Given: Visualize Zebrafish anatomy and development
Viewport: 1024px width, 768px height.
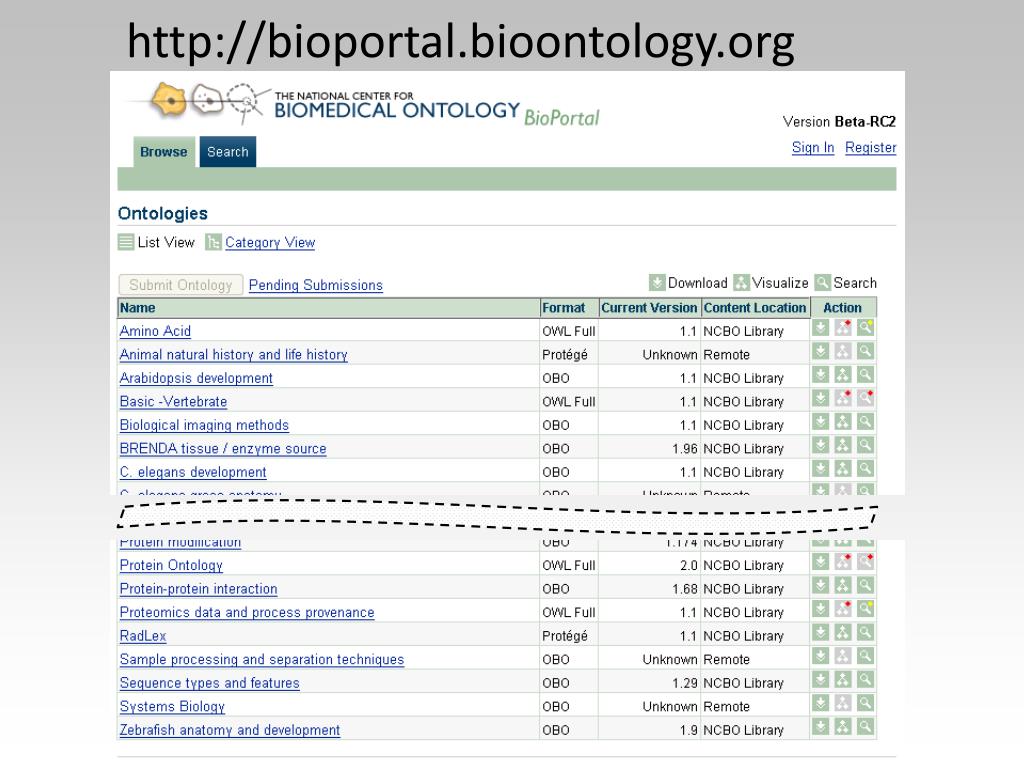Looking at the screenshot, I should [843, 726].
